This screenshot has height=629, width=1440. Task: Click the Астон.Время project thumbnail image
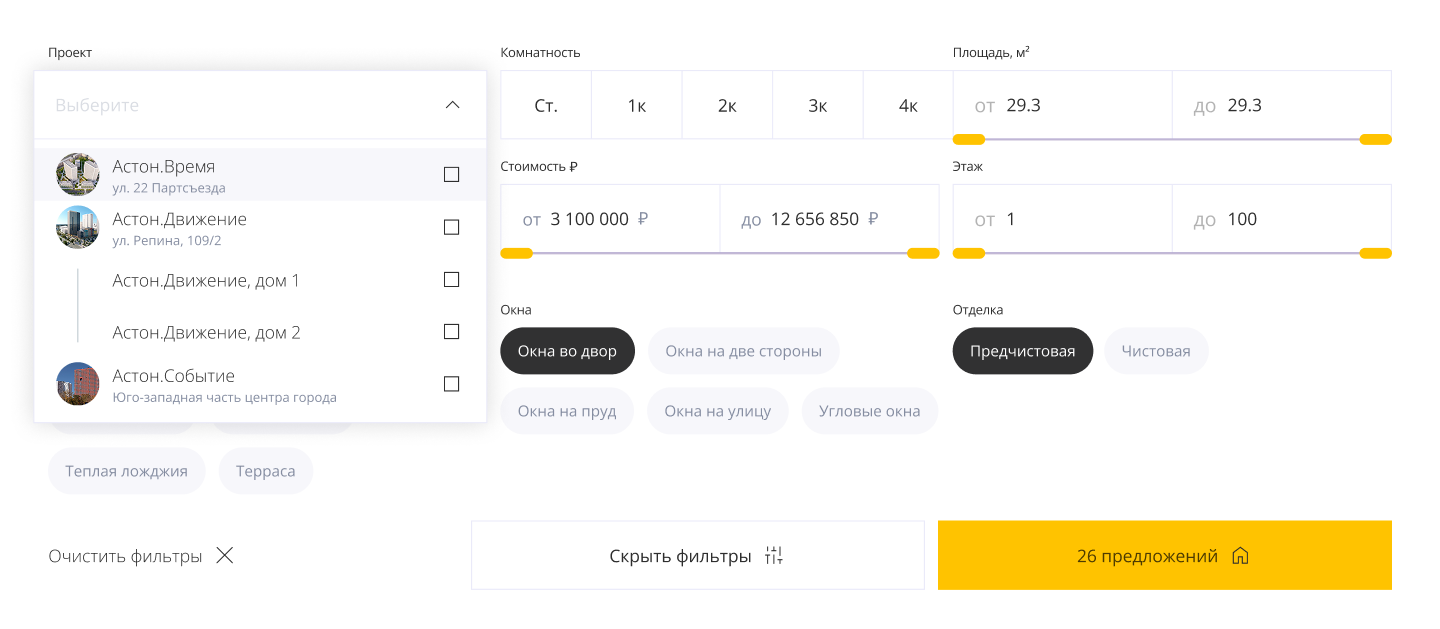click(78, 174)
